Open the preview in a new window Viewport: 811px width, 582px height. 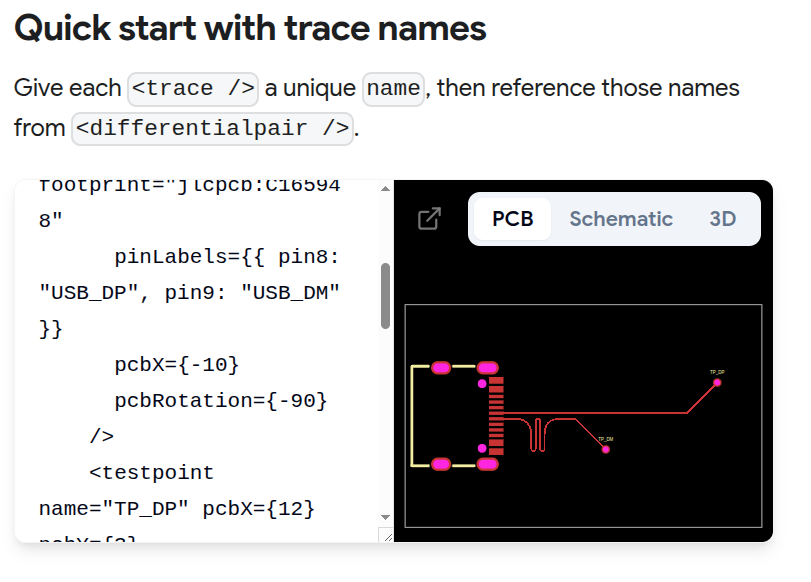coord(429,219)
